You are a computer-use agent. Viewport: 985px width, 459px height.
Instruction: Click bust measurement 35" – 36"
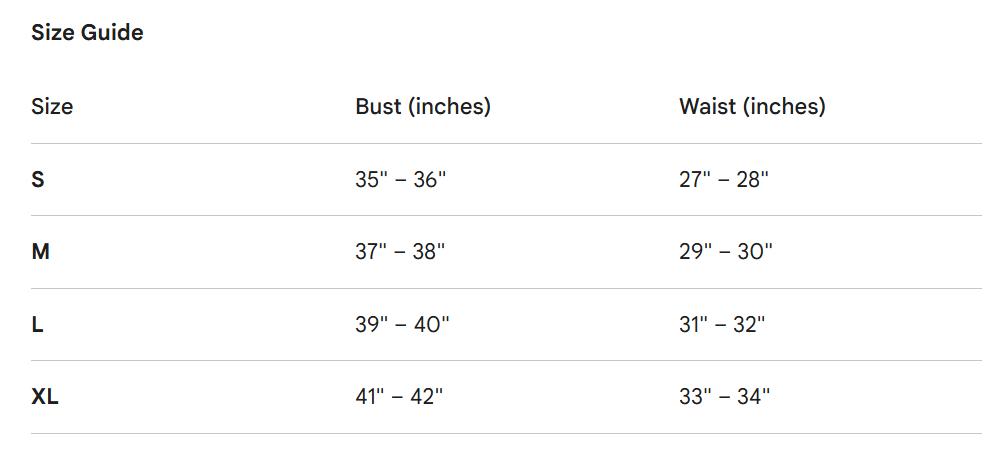pyautogui.click(x=401, y=180)
